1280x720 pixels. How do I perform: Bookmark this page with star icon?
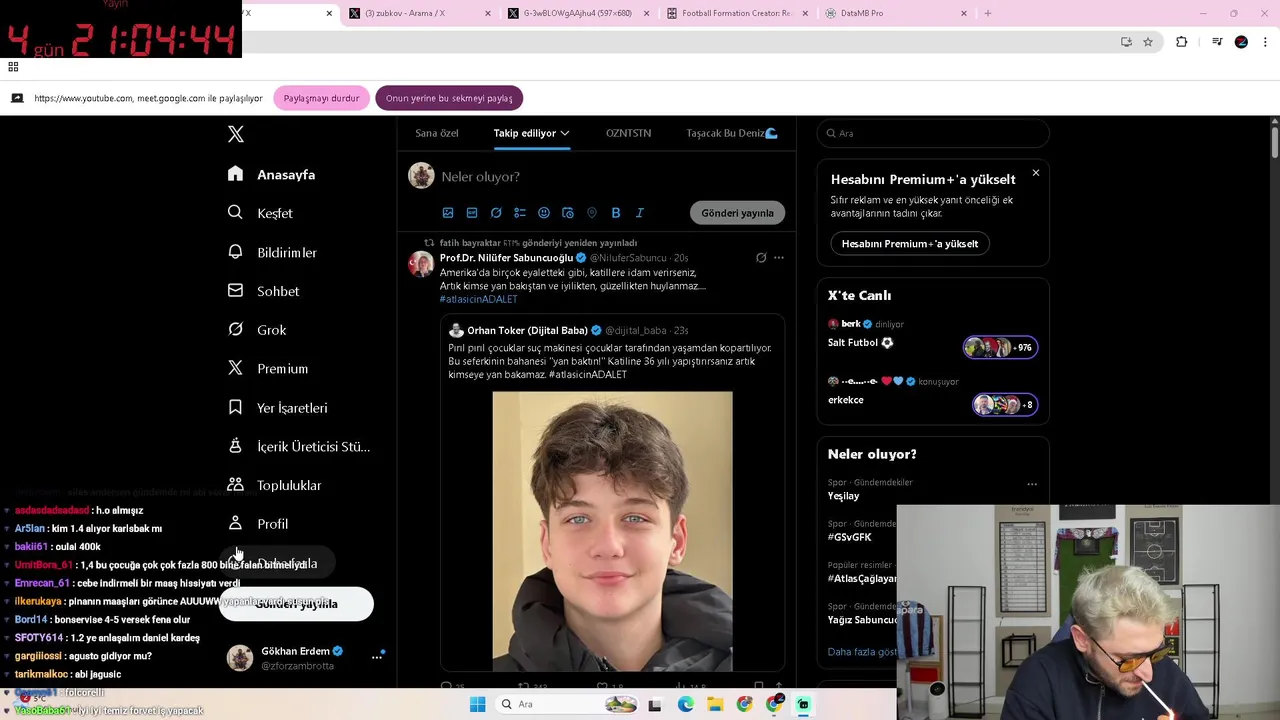1148,42
